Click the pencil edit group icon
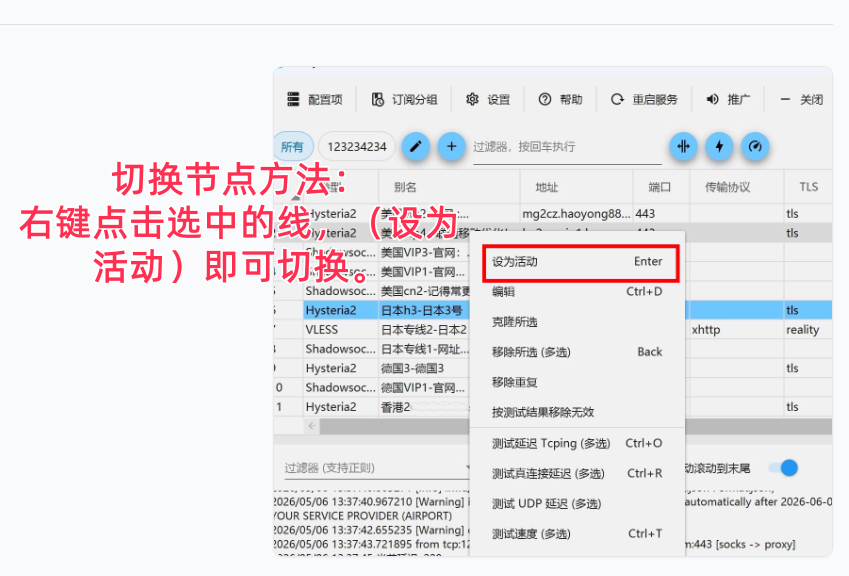This screenshot has width=849, height=576. (415, 147)
